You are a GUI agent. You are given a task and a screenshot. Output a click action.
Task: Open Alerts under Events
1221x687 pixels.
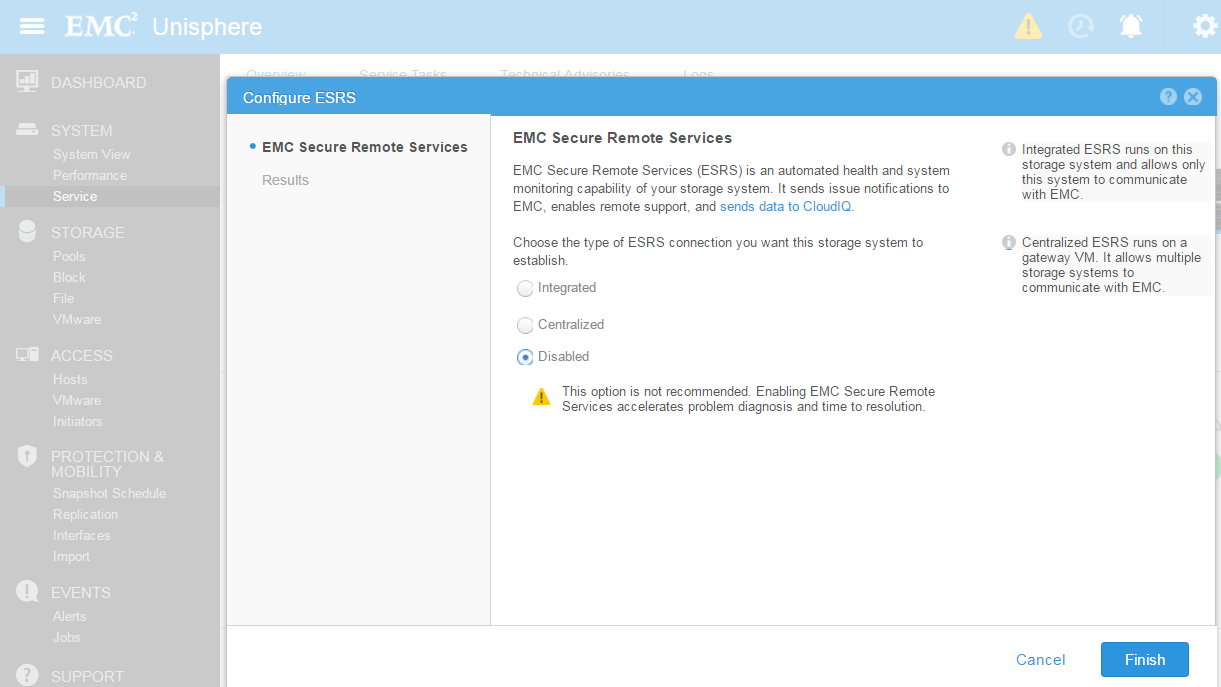click(69, 616)
